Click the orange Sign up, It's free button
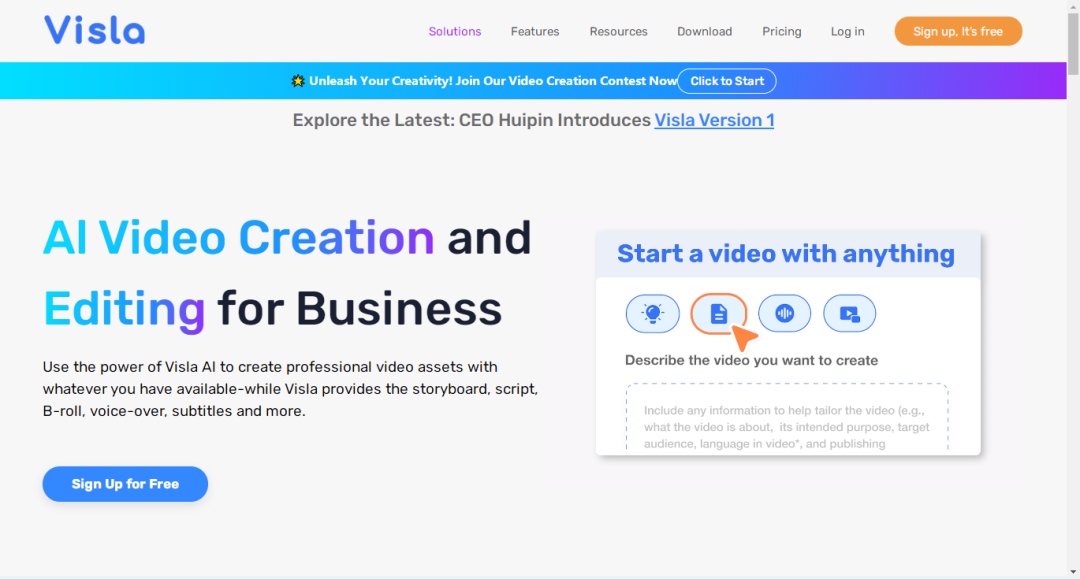Viewport: 1080px width, 579px height. pos(958,31)
